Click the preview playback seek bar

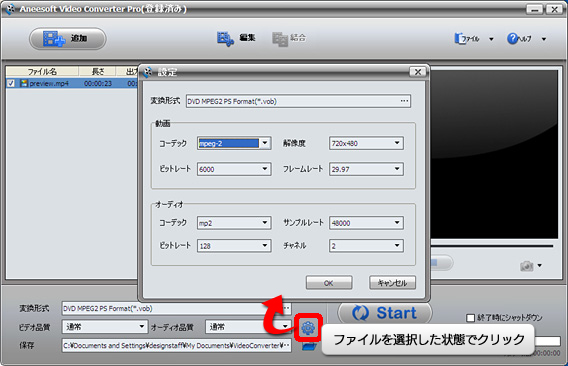pyautogui.click(x=492, y=246)
